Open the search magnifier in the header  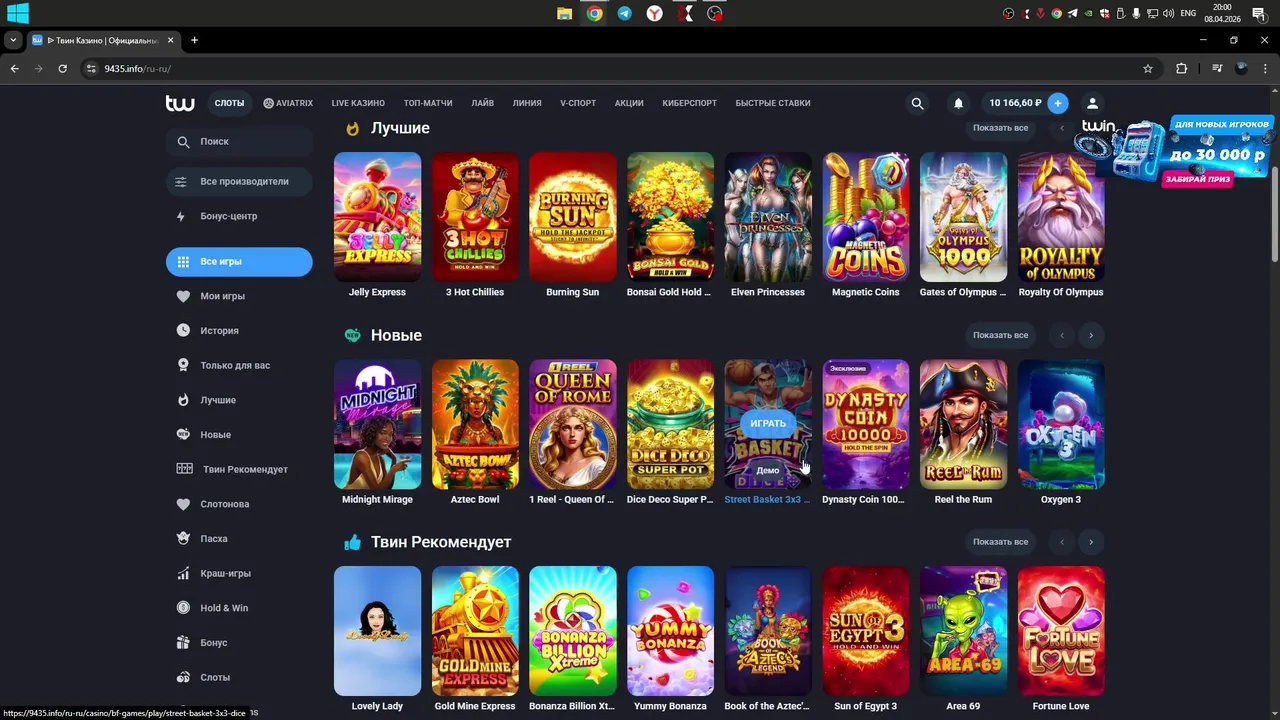pos(917,103)
